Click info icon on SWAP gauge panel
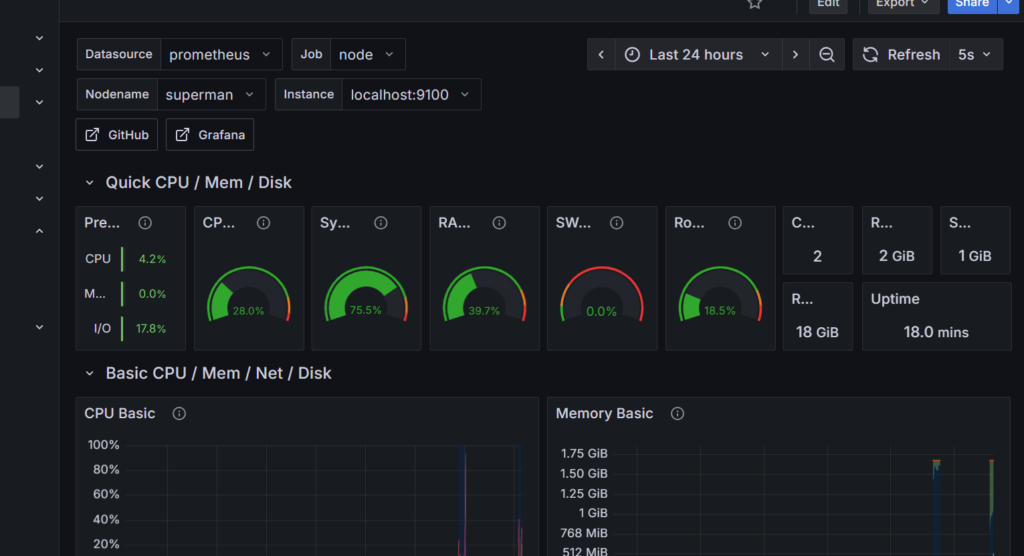The height and width of the screenshot is (556, 1024). tap(616, 223)
